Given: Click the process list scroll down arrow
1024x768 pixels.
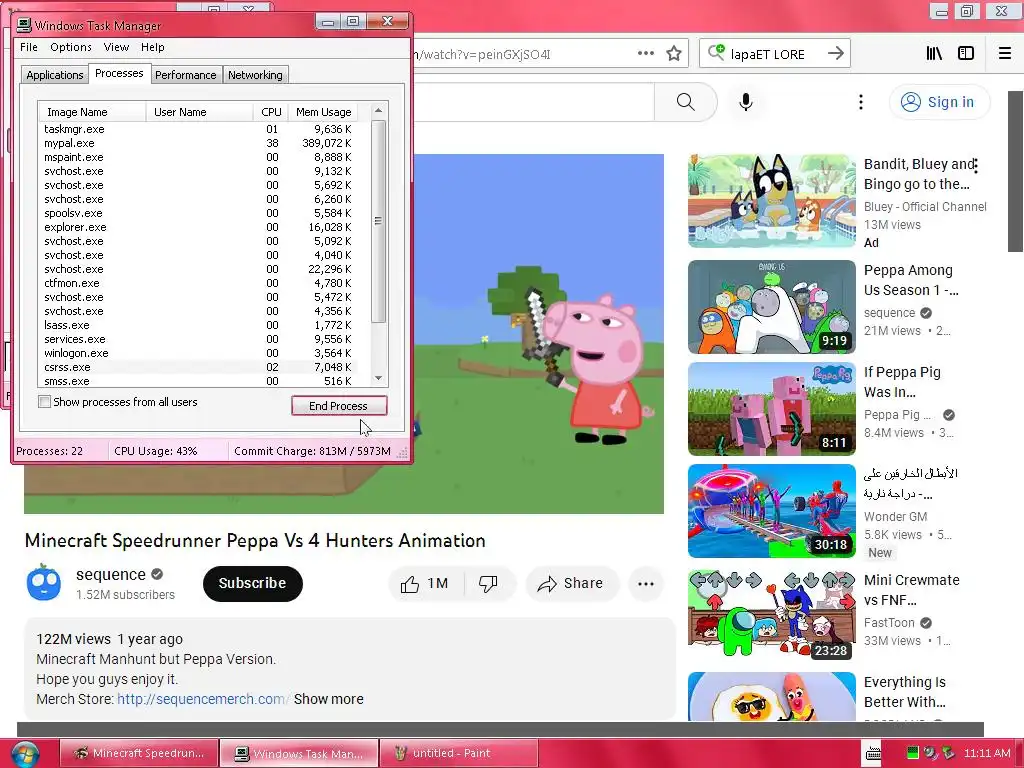Looking at the screenshot, I should 378,378.
